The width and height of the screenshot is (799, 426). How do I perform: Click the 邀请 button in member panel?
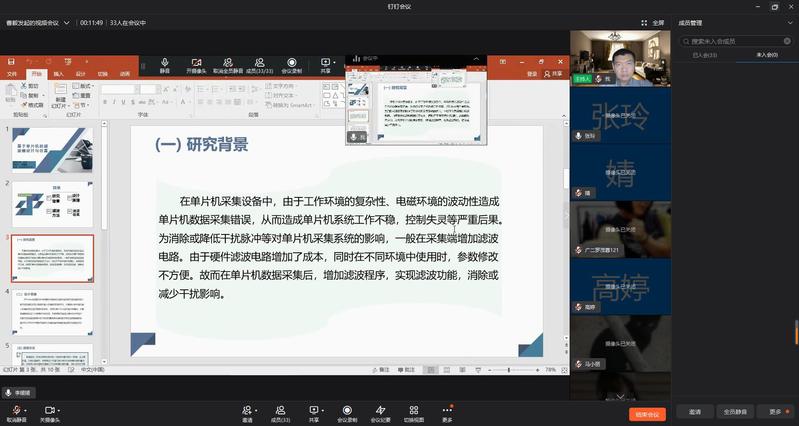click(694, 411)
